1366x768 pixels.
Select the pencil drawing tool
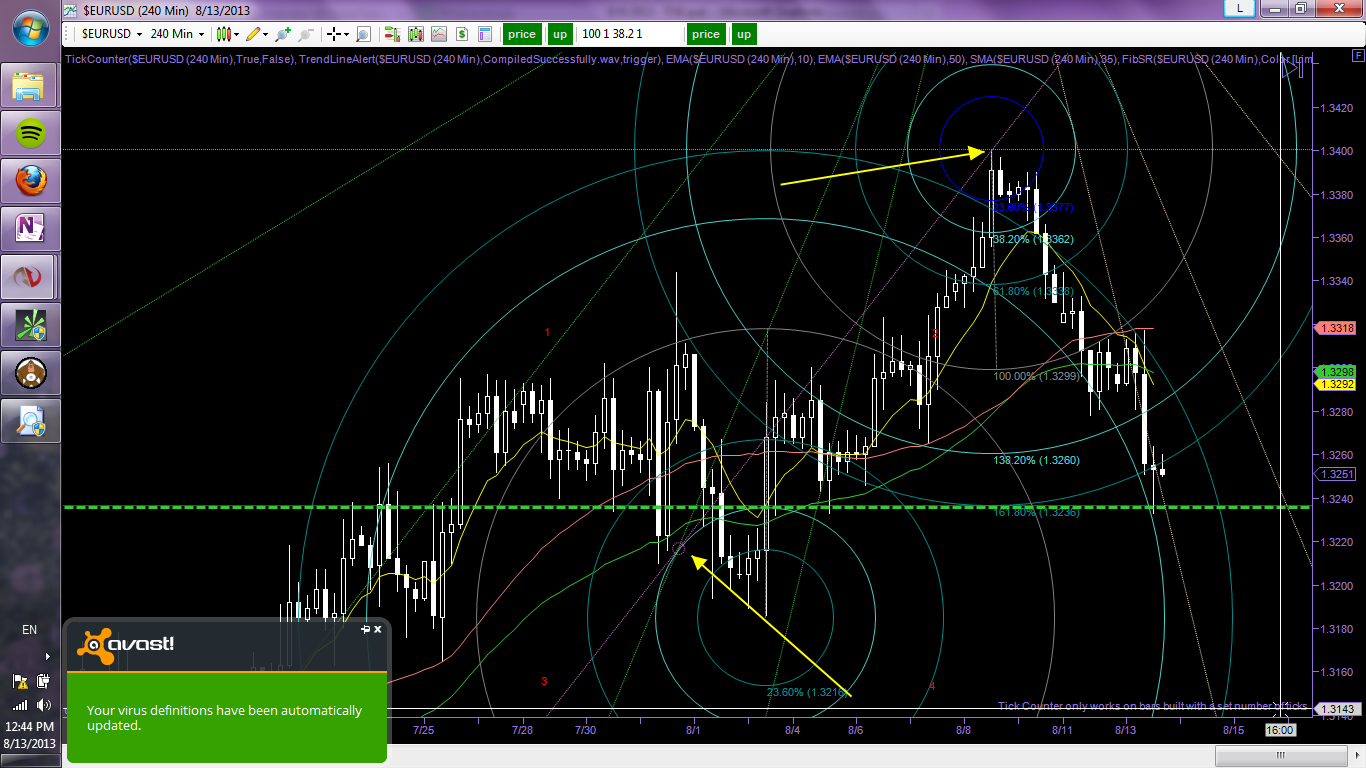(253, 34)
